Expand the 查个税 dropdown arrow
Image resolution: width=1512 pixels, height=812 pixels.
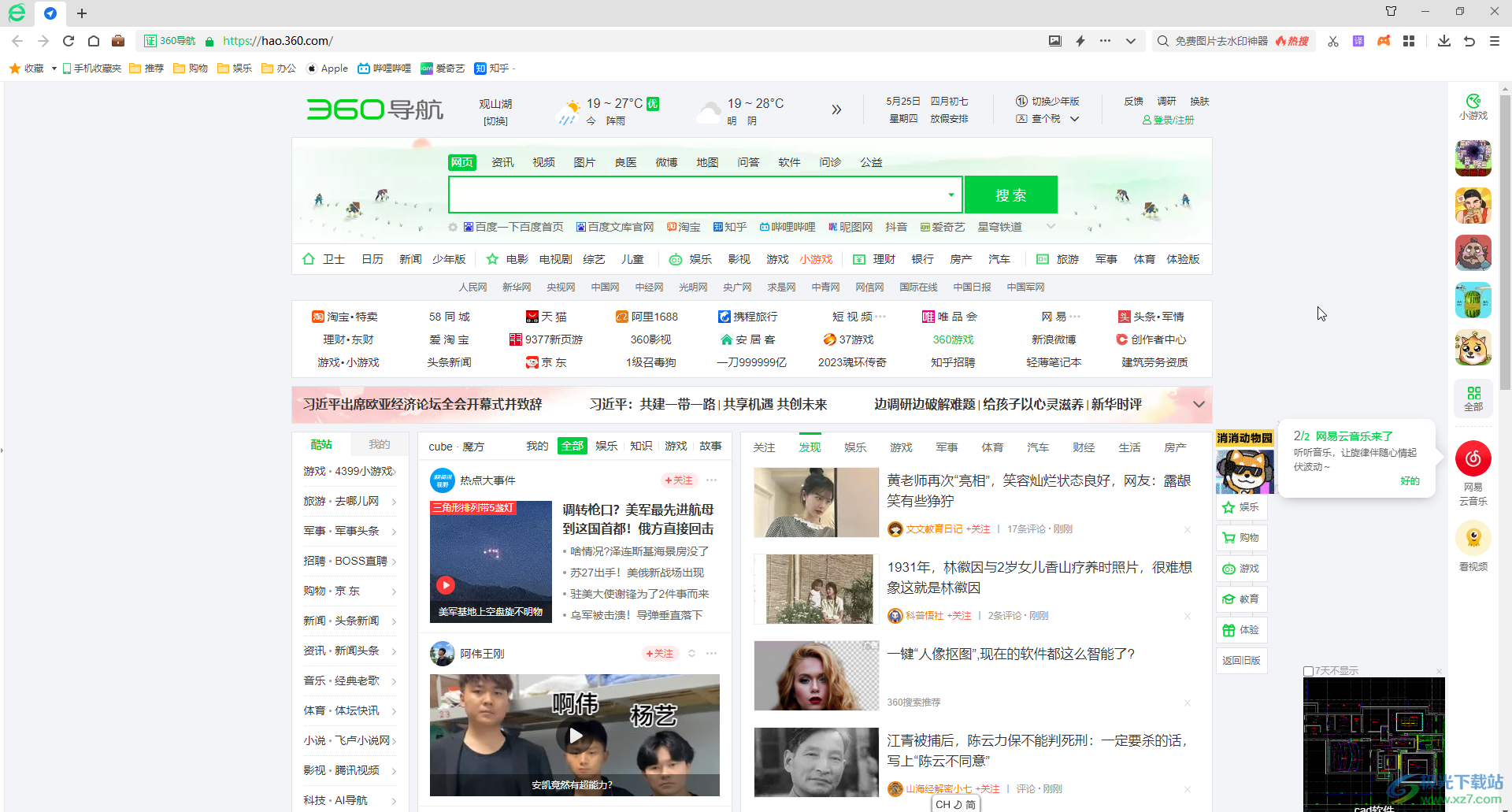(x=1074, y=119)
